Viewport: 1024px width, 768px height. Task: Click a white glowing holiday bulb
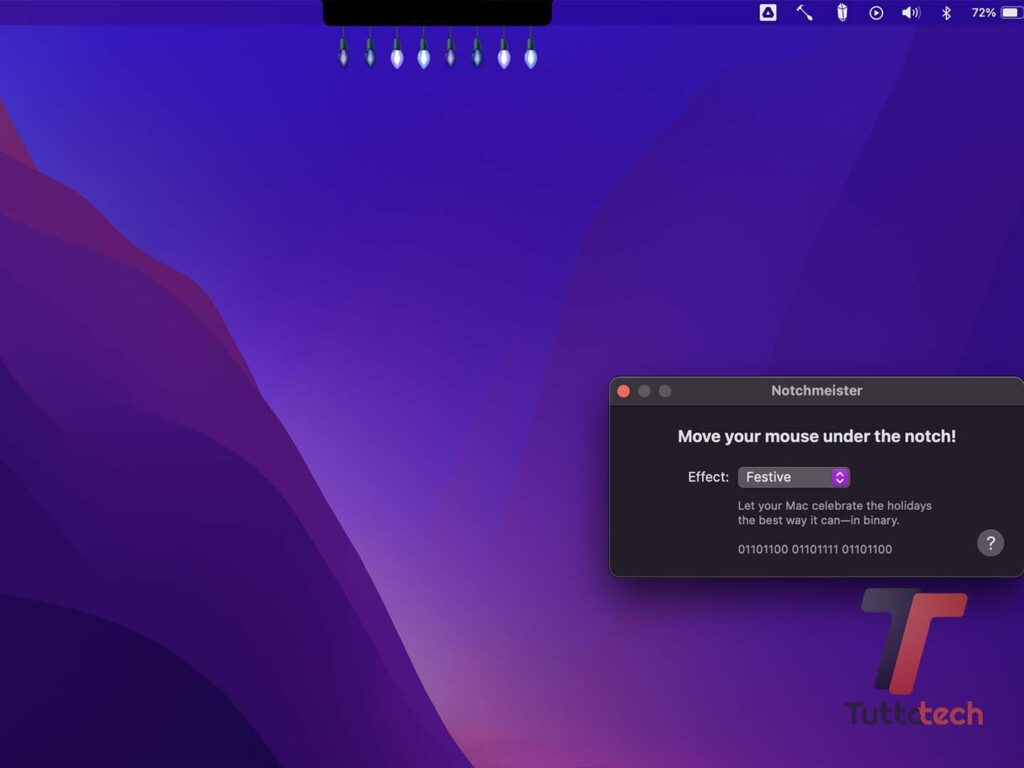(396, 58)
